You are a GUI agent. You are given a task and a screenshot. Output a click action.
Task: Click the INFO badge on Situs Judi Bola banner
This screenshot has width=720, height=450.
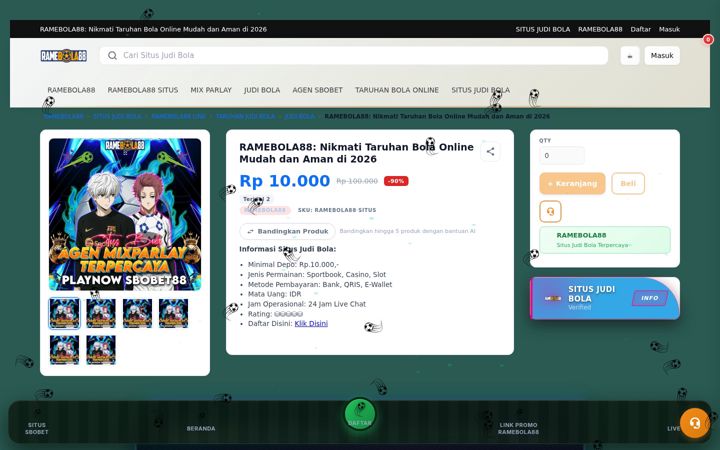[x=649, y=298]
